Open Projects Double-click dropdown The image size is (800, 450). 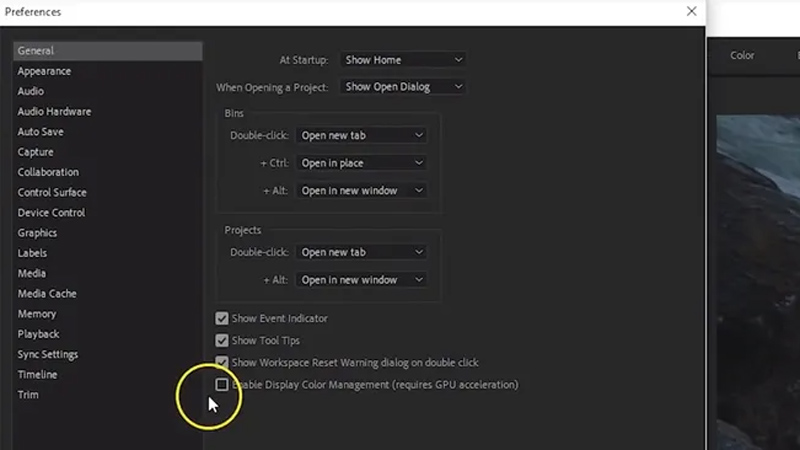pyautogui.click(x=362, y=253)
